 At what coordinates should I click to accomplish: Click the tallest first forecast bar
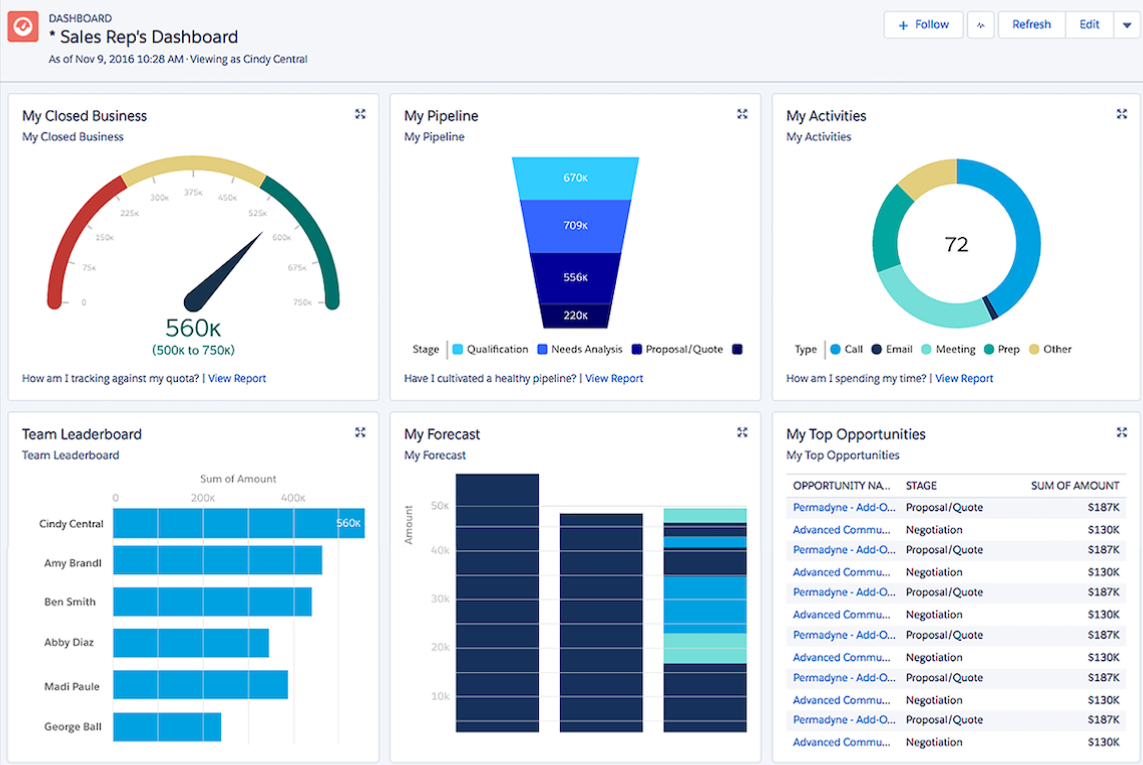(497, 603)
